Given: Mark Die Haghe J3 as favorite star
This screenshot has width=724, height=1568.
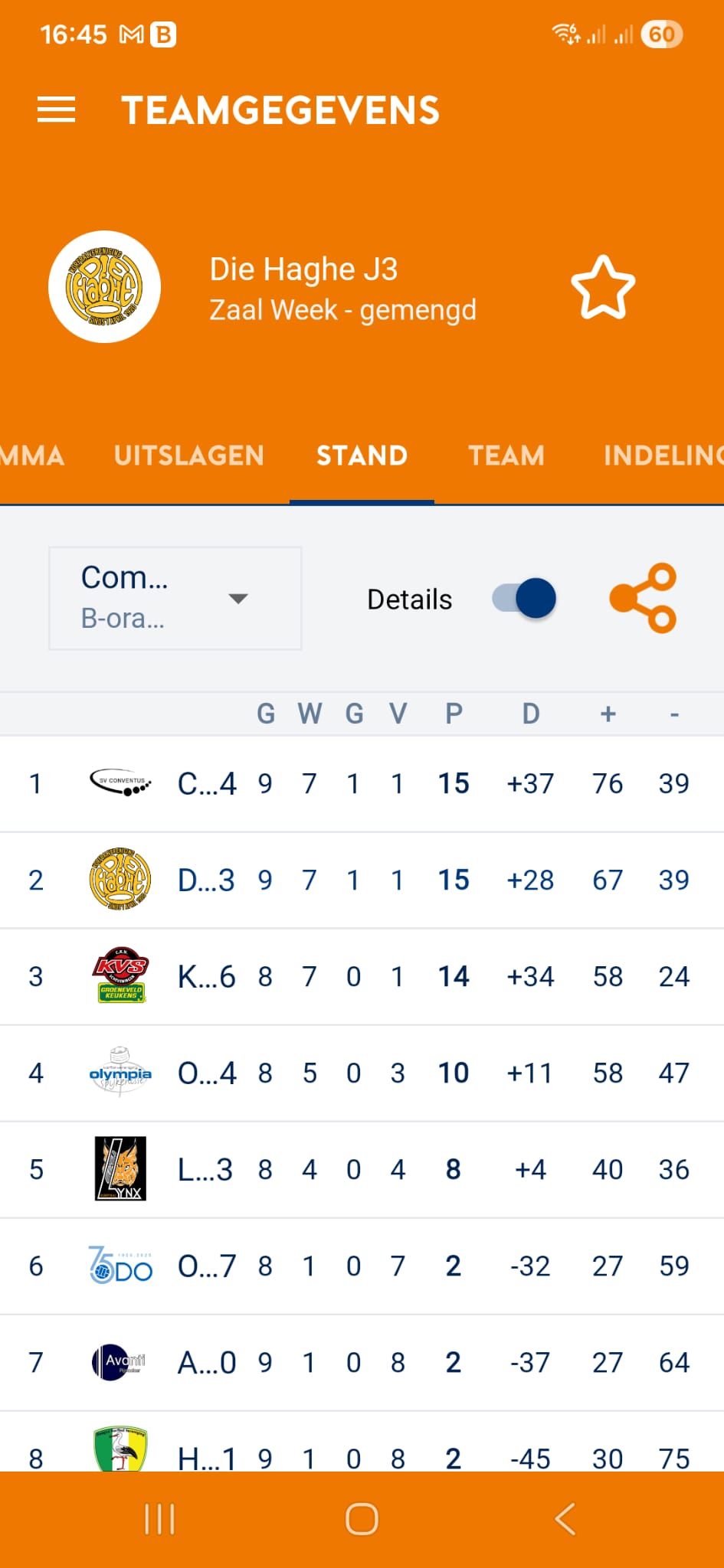Looking at the screenshot, I should tap(603, 288).
